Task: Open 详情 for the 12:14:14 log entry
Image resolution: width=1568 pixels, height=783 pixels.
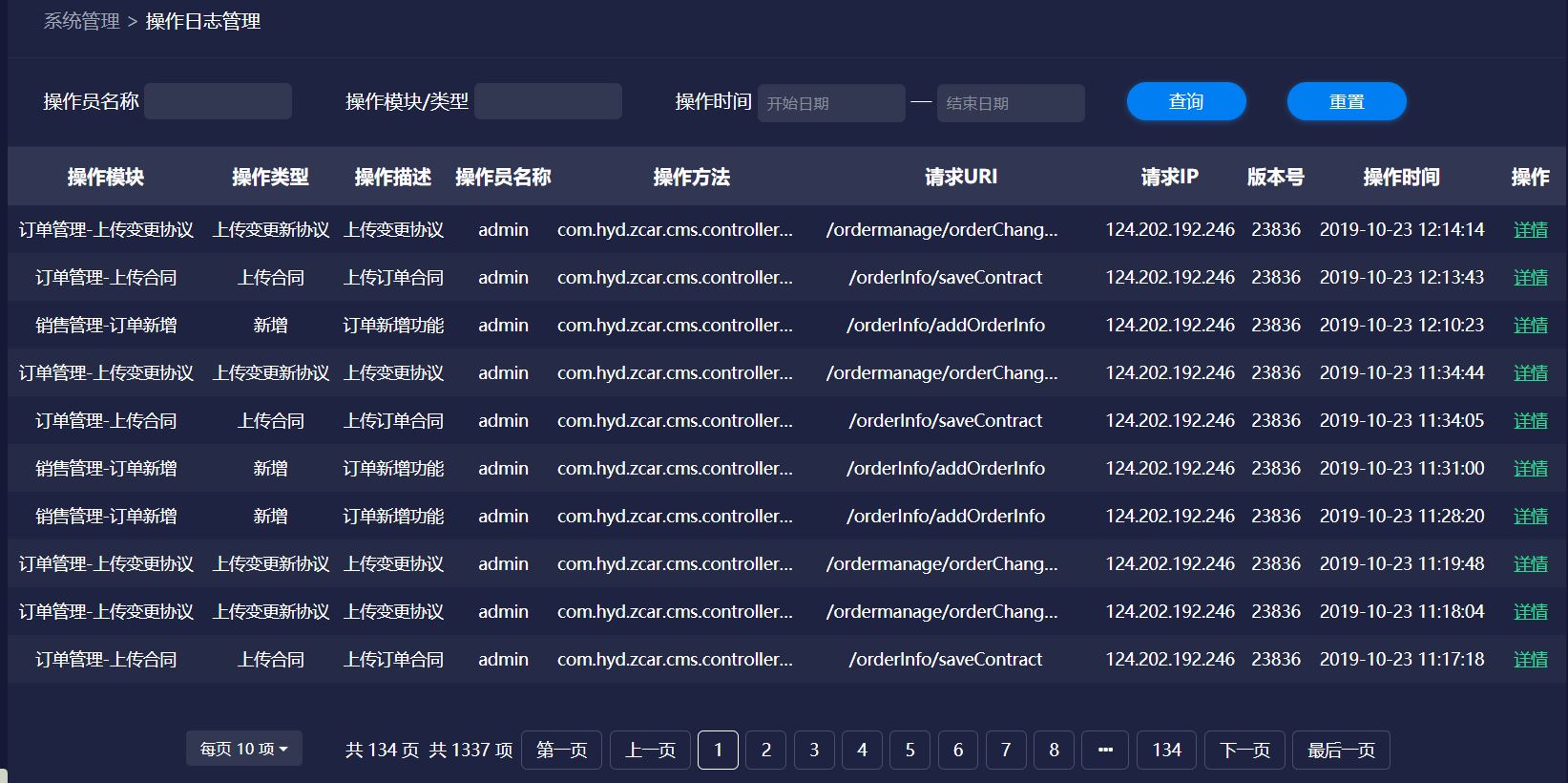Action: pyautogui.click(x=1530, y=230)
